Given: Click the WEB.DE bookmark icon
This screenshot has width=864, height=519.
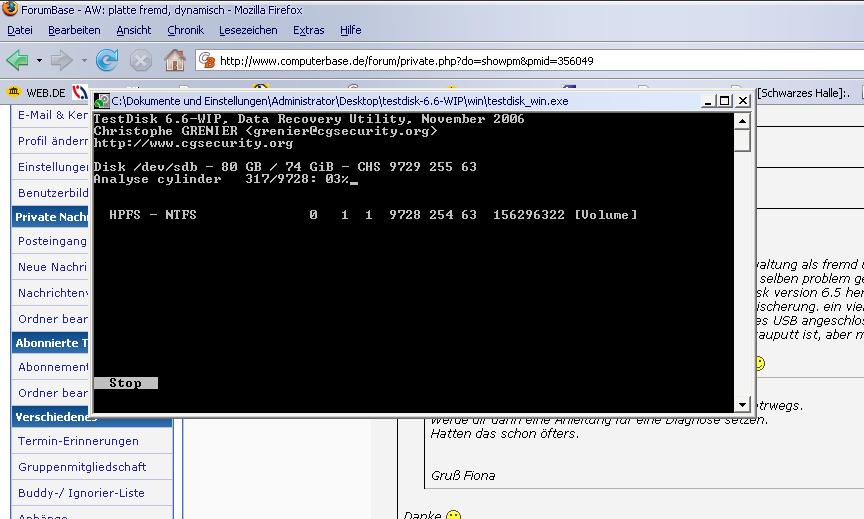Looking at the screenshot, I should tap(14, 92).
